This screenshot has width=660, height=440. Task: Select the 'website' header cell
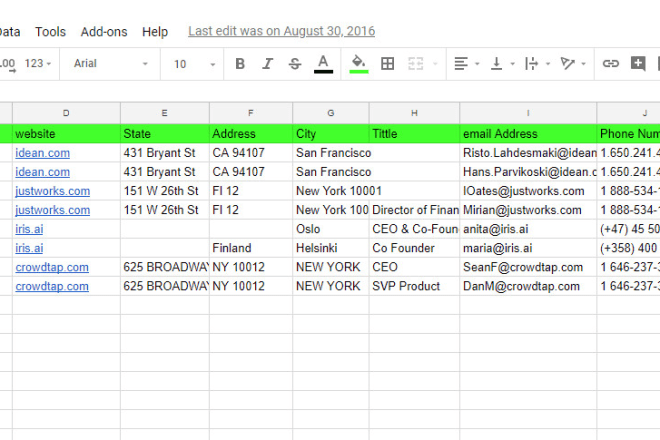67,134
